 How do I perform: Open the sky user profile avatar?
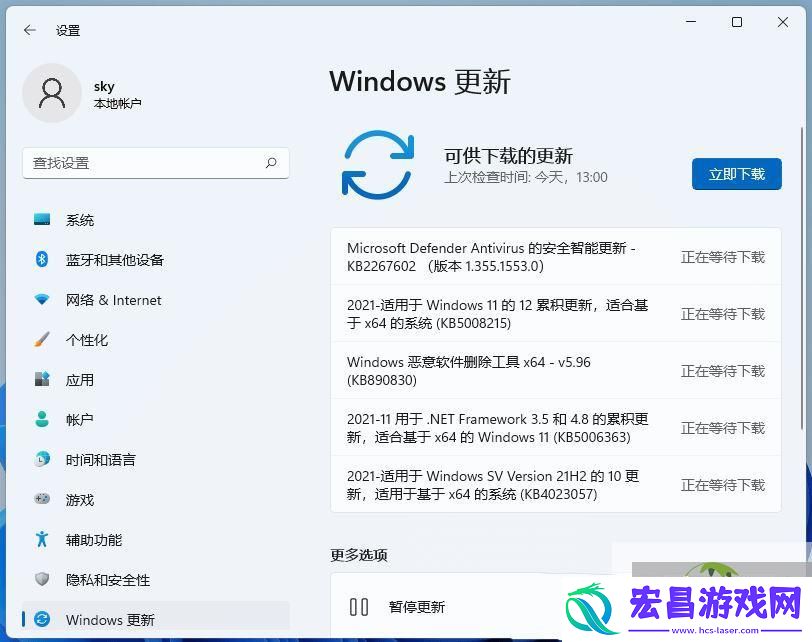coord(52,93)
